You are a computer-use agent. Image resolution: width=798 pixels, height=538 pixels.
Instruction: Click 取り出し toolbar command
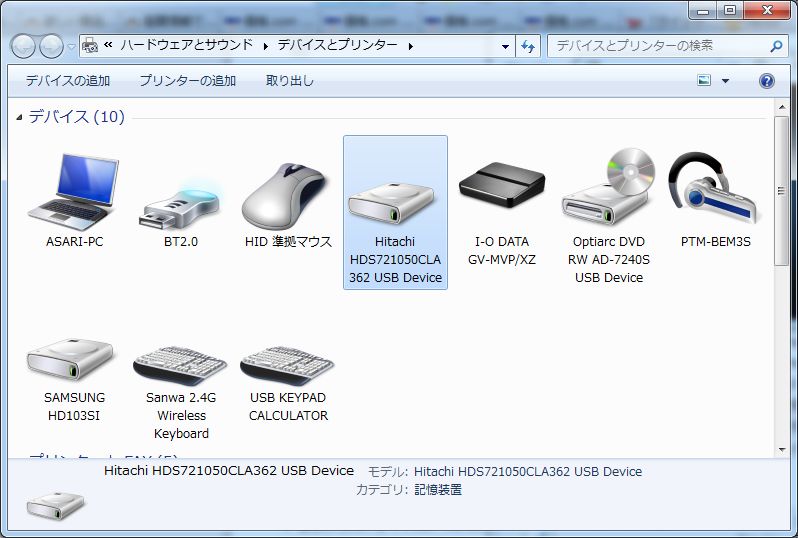click(290, 80)
